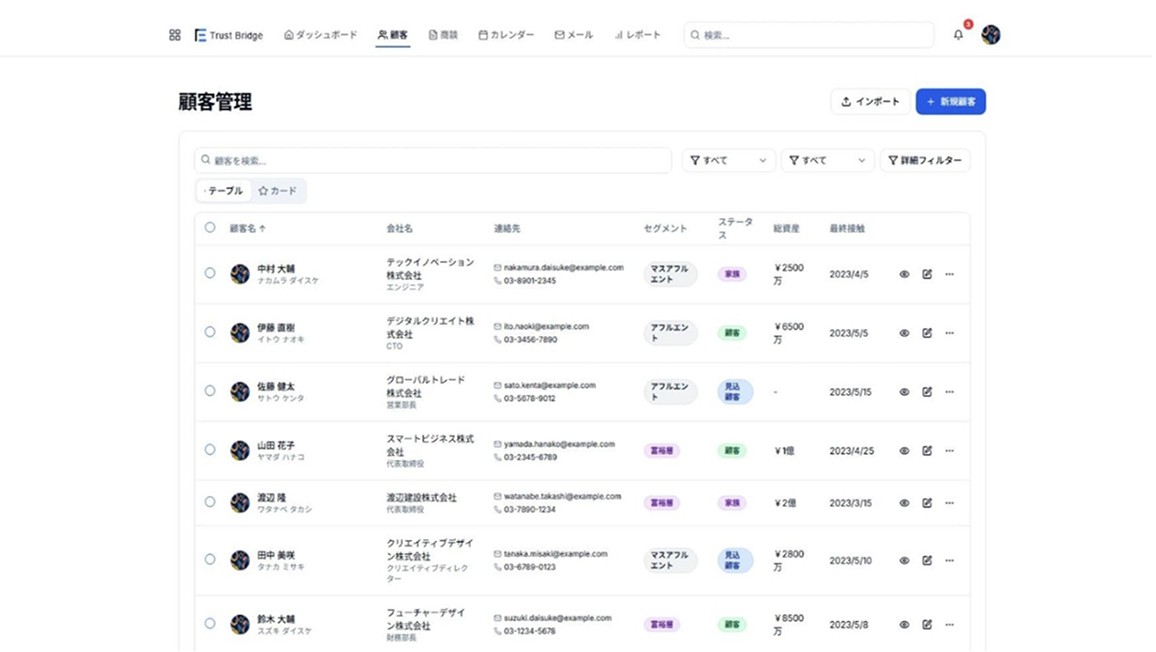Select the checkbox for 中村 大輔

coord(210,273)
